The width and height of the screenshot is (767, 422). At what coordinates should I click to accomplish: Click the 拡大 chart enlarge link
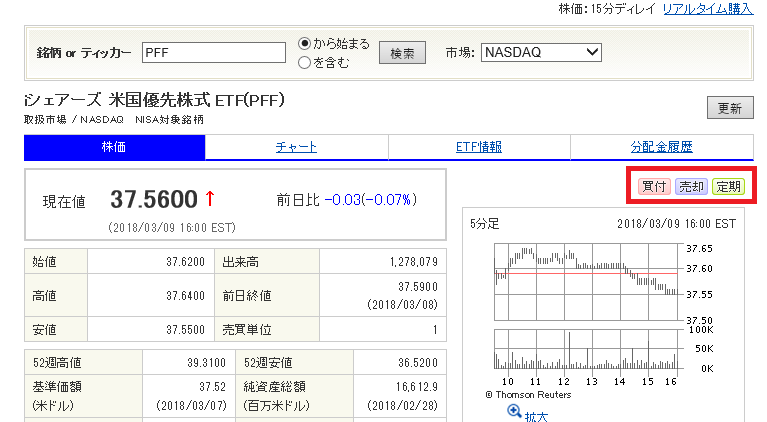pyautogui.click(x=536, y=416)
